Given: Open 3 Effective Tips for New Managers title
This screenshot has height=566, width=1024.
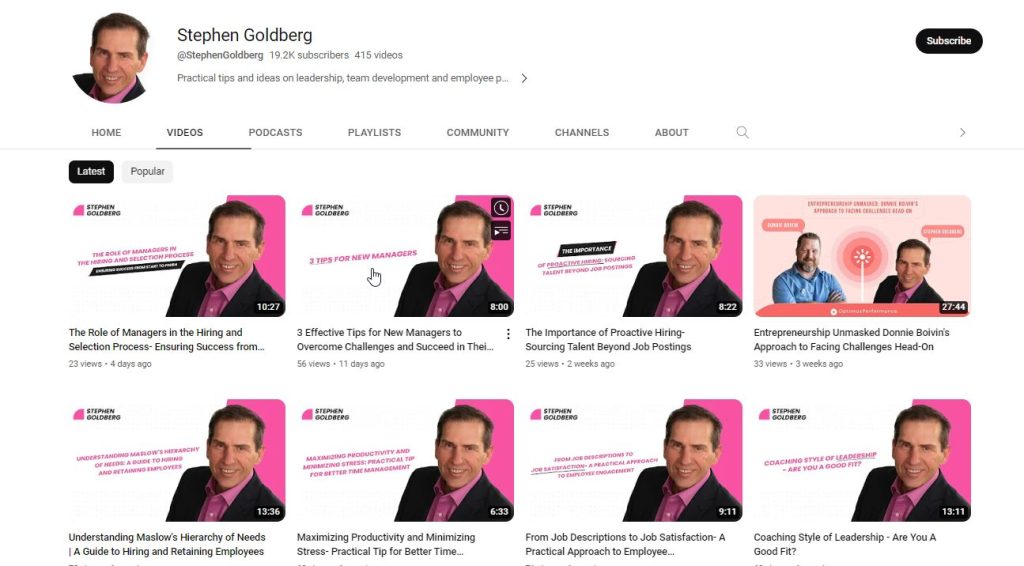Looking at the screenshot, I should point(395,339).
